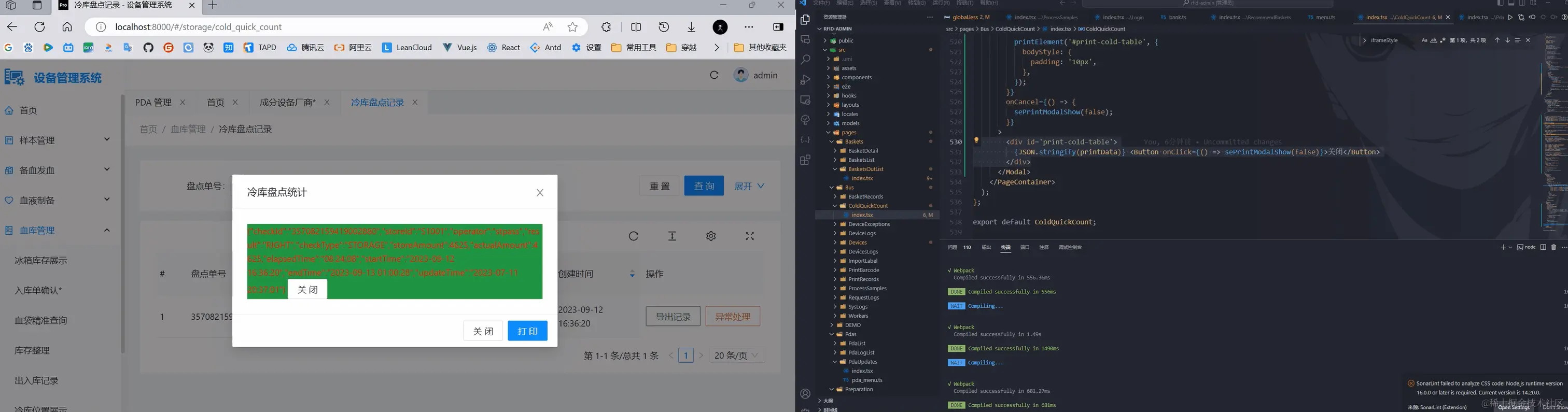The height and width of the screenshot is (412, 1568).
Task: Open 20条/页 page size dropdown
Action: coord(737,356)
